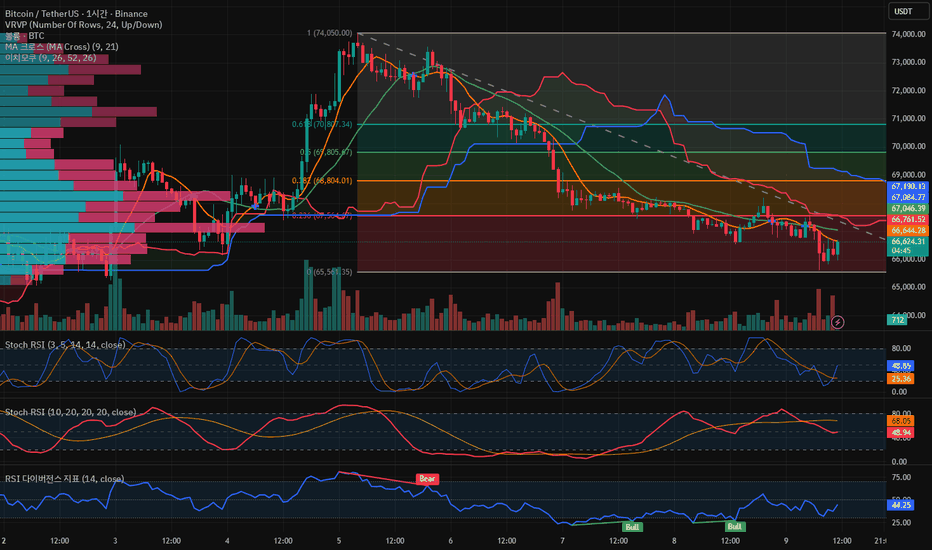Click the blue 67,190.13 price label

(908, 186)
